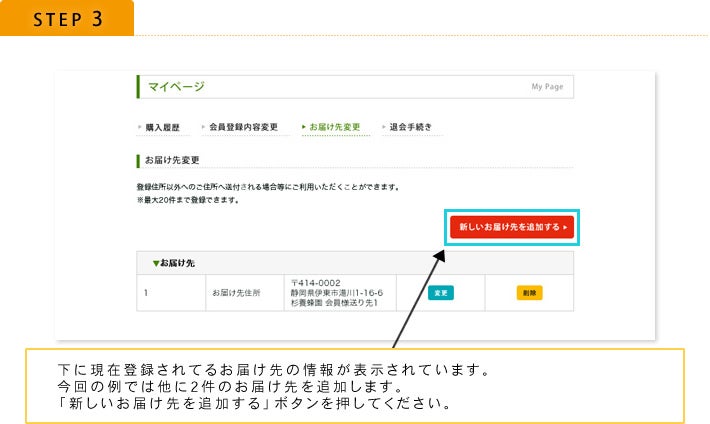
Task: Click the お届け先住所 table cell
Action: click(235, 293)
